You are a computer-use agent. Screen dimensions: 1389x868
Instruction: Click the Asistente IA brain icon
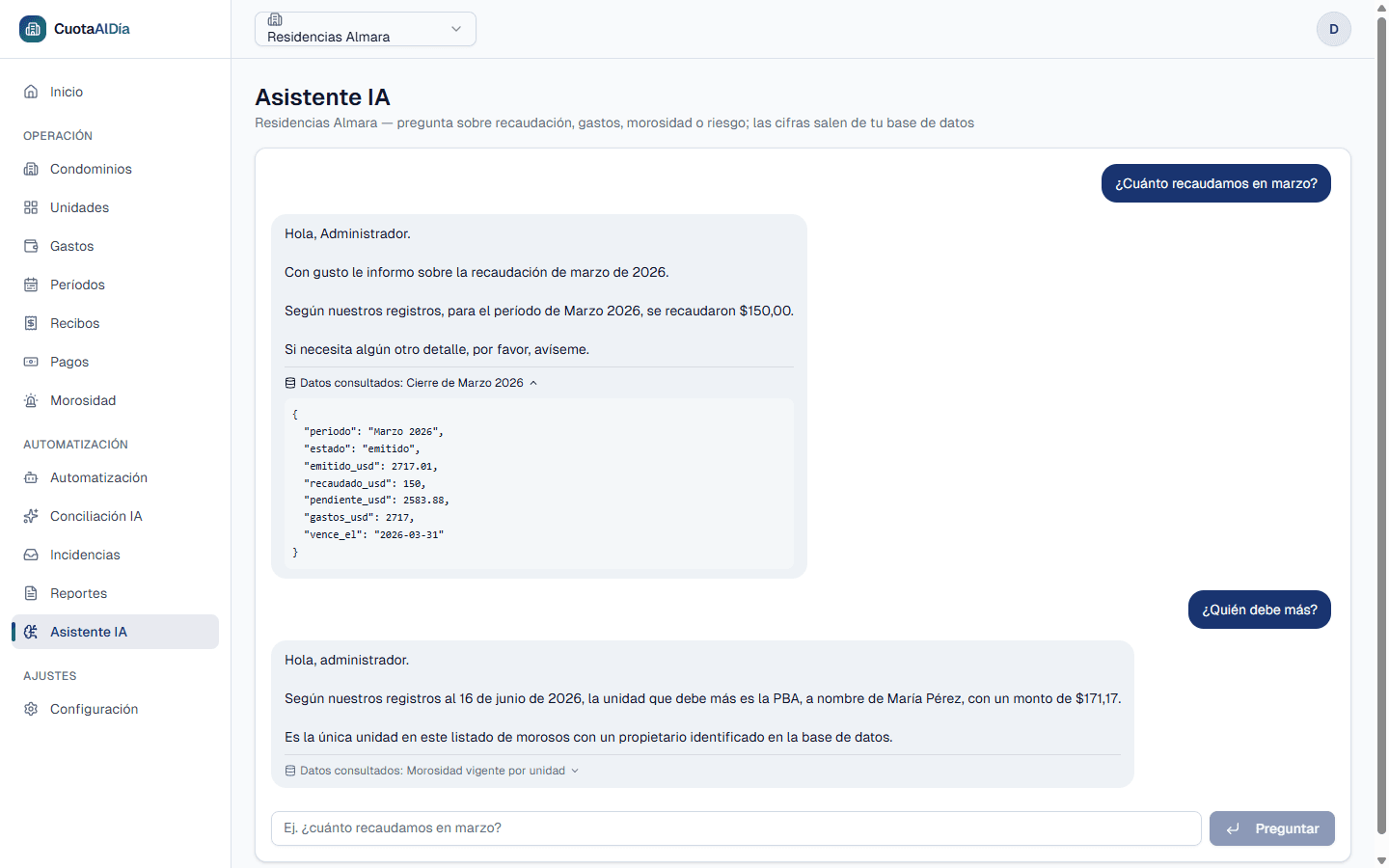click(x=31, y=632)
